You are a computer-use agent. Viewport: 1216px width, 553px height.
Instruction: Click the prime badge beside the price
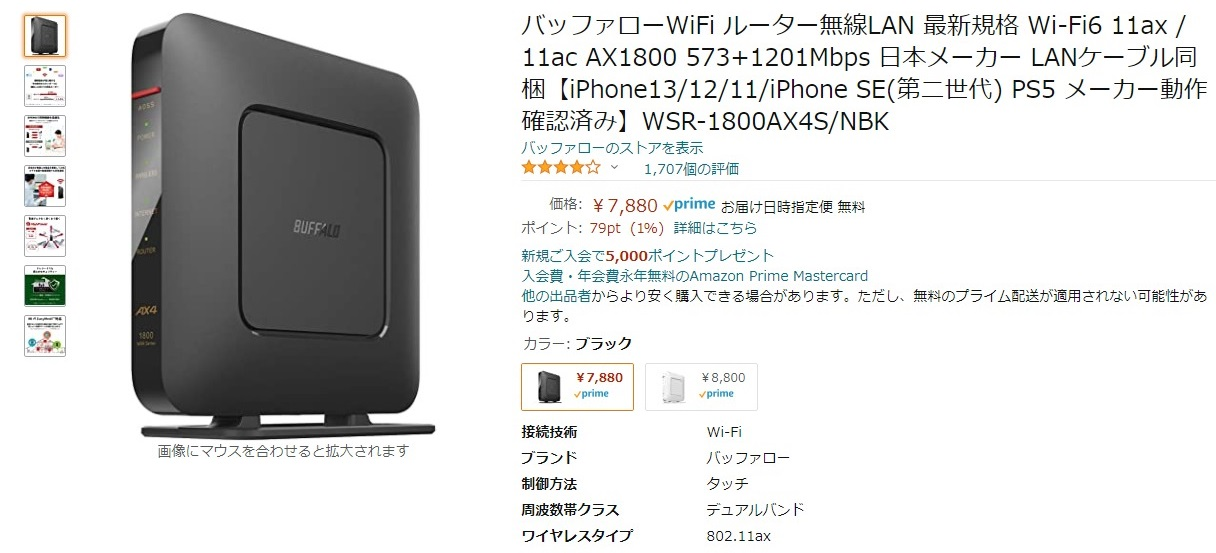click(x=689, y=205)
